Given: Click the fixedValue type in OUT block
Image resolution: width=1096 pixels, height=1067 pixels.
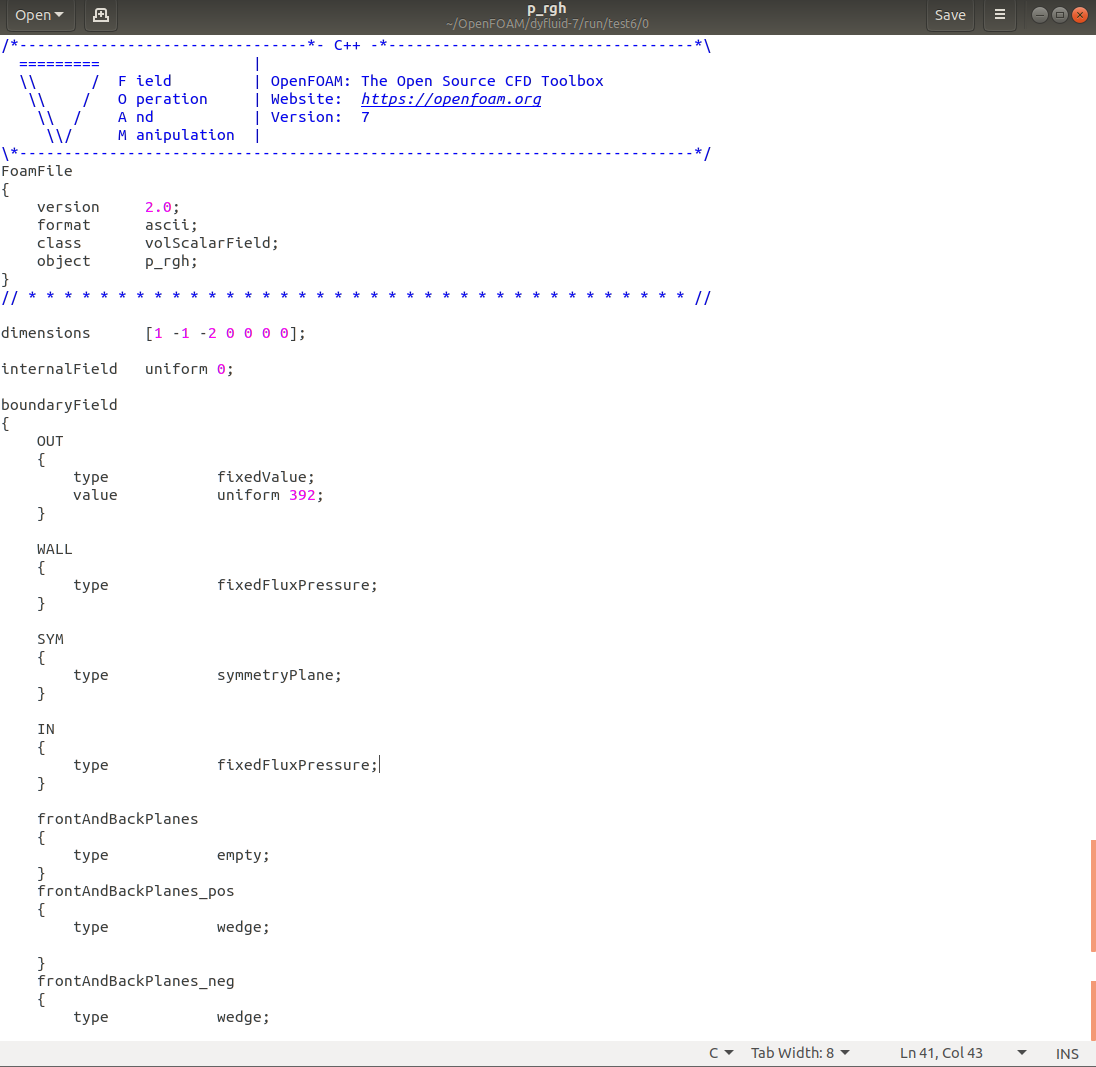Looking at the screenshot, I should 265,477.
